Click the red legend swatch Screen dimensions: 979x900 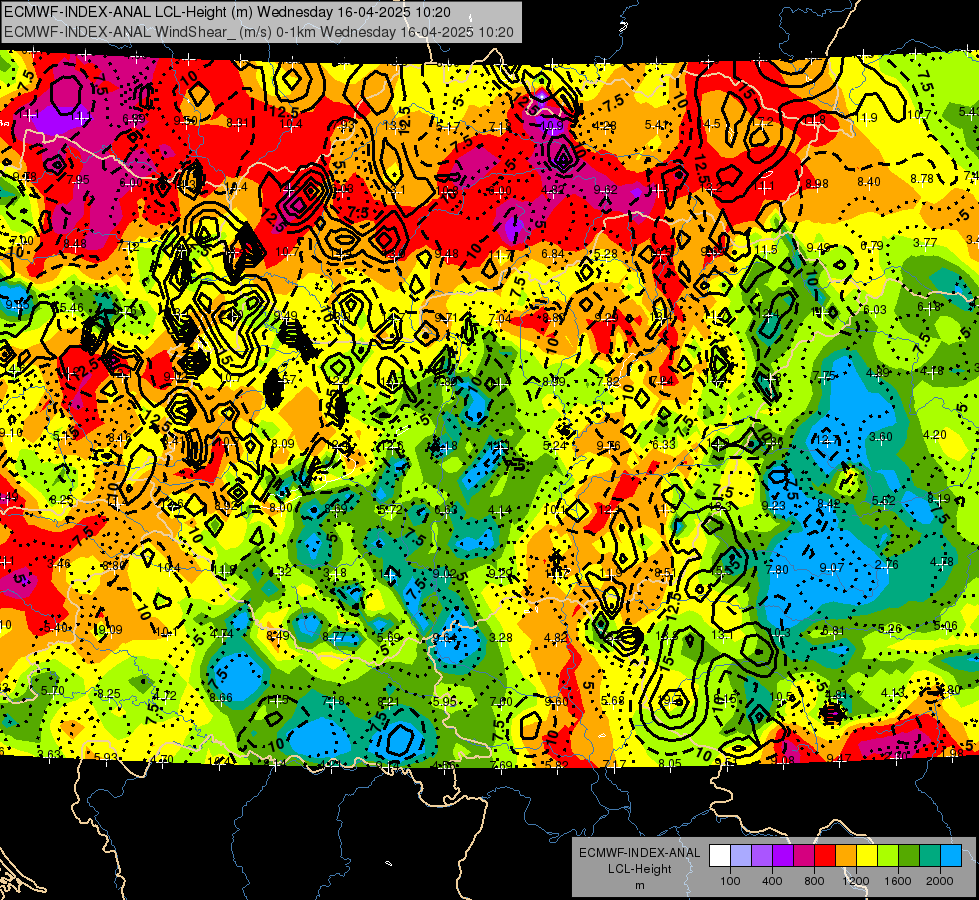825,856
